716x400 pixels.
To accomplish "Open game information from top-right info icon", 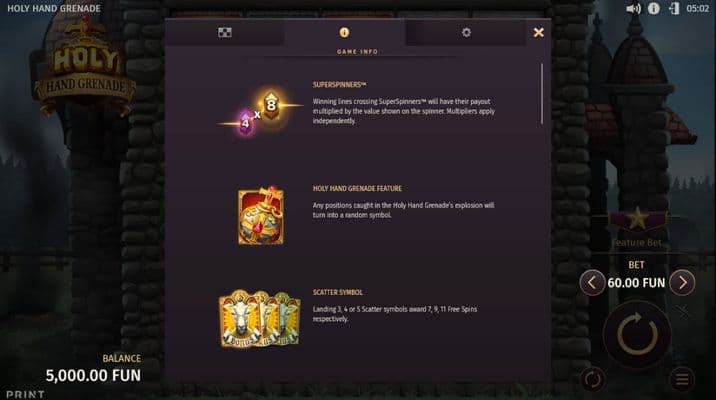I will click(x=653, y=9).
